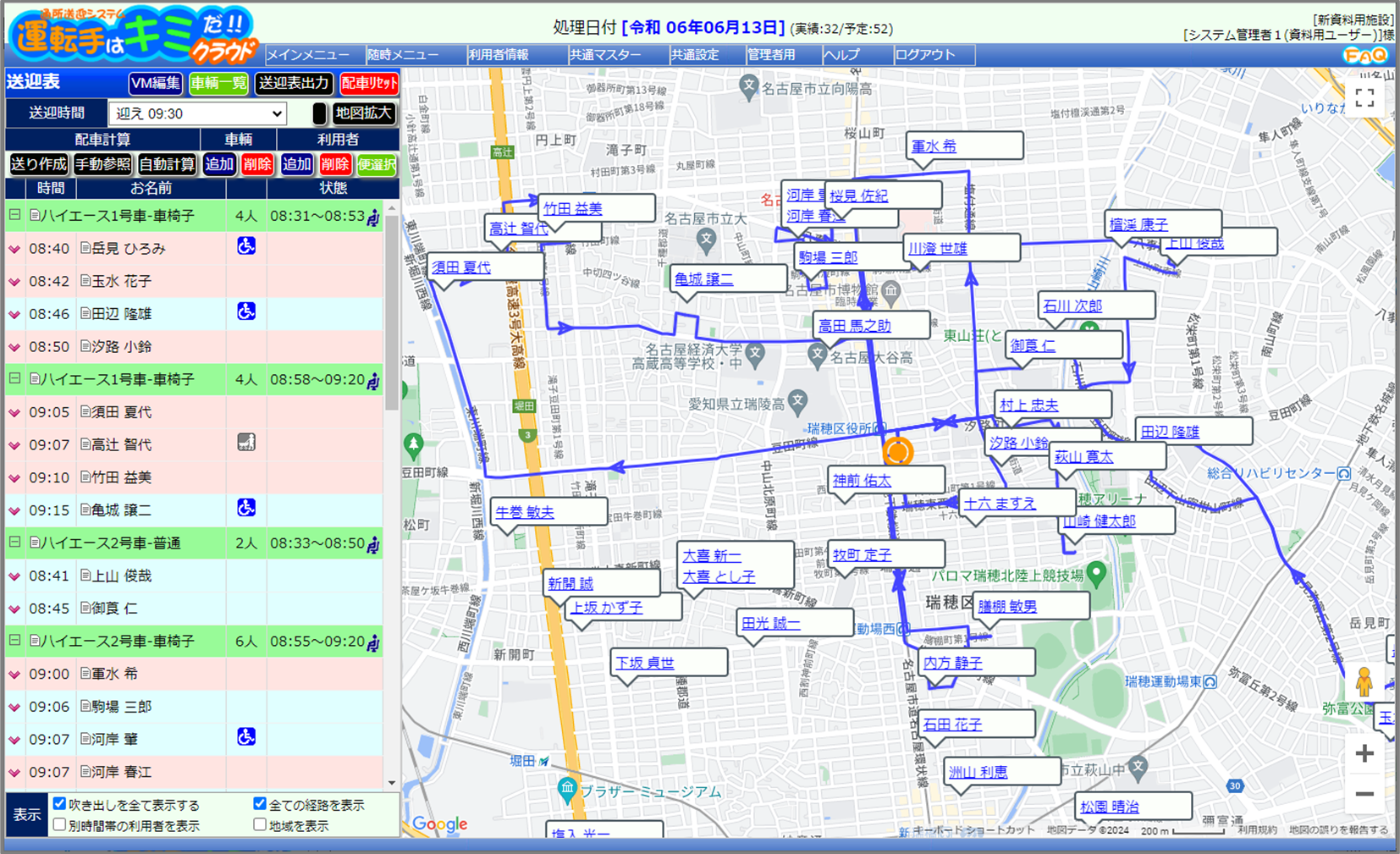Click wheelchair icon in 亀城 譲二 row
Image resolution: width=1400 pixels, height=854 pixels.
pyautogui.click(x=246, y=507)
